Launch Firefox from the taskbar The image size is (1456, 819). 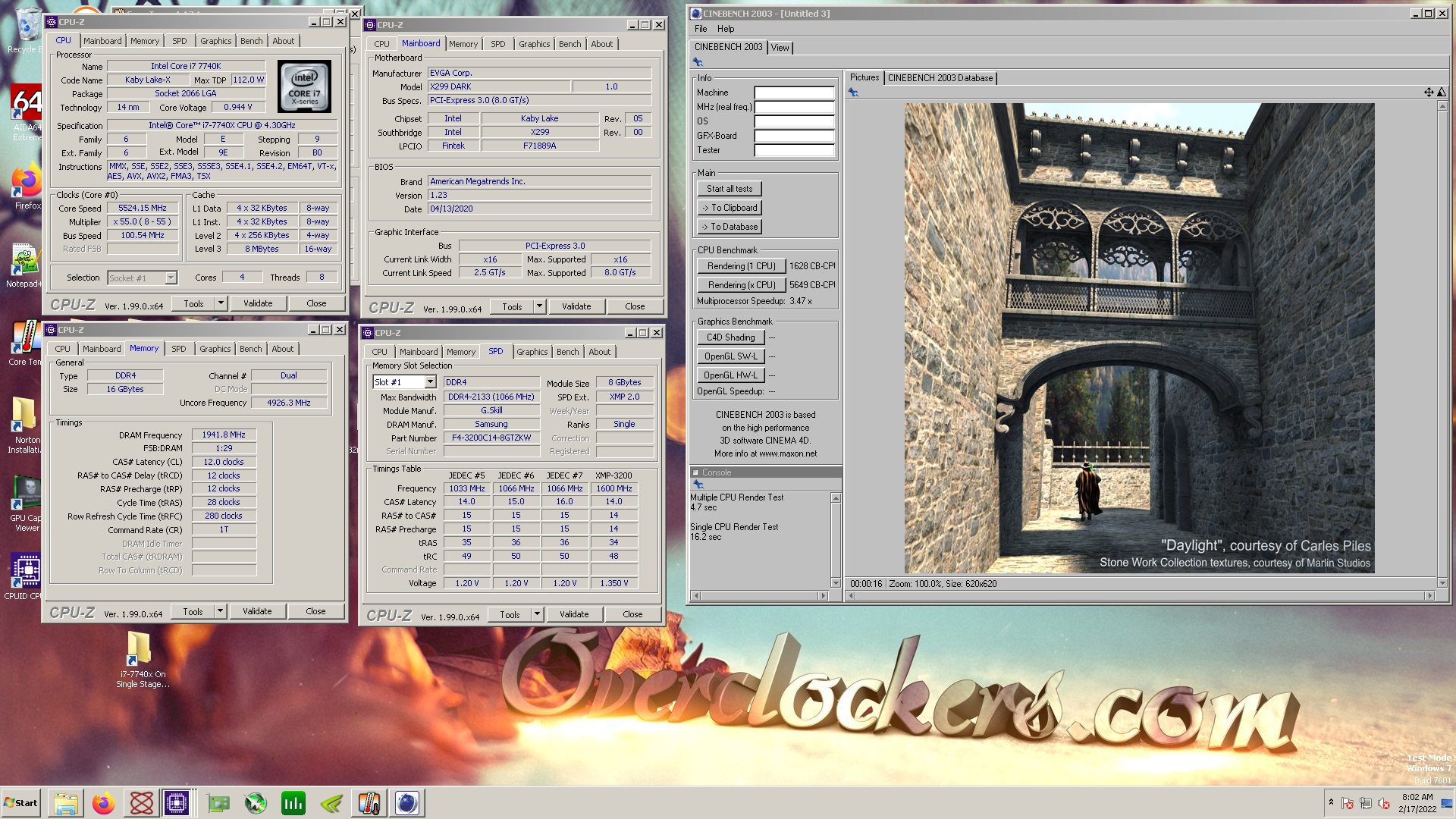pos(103,803)
